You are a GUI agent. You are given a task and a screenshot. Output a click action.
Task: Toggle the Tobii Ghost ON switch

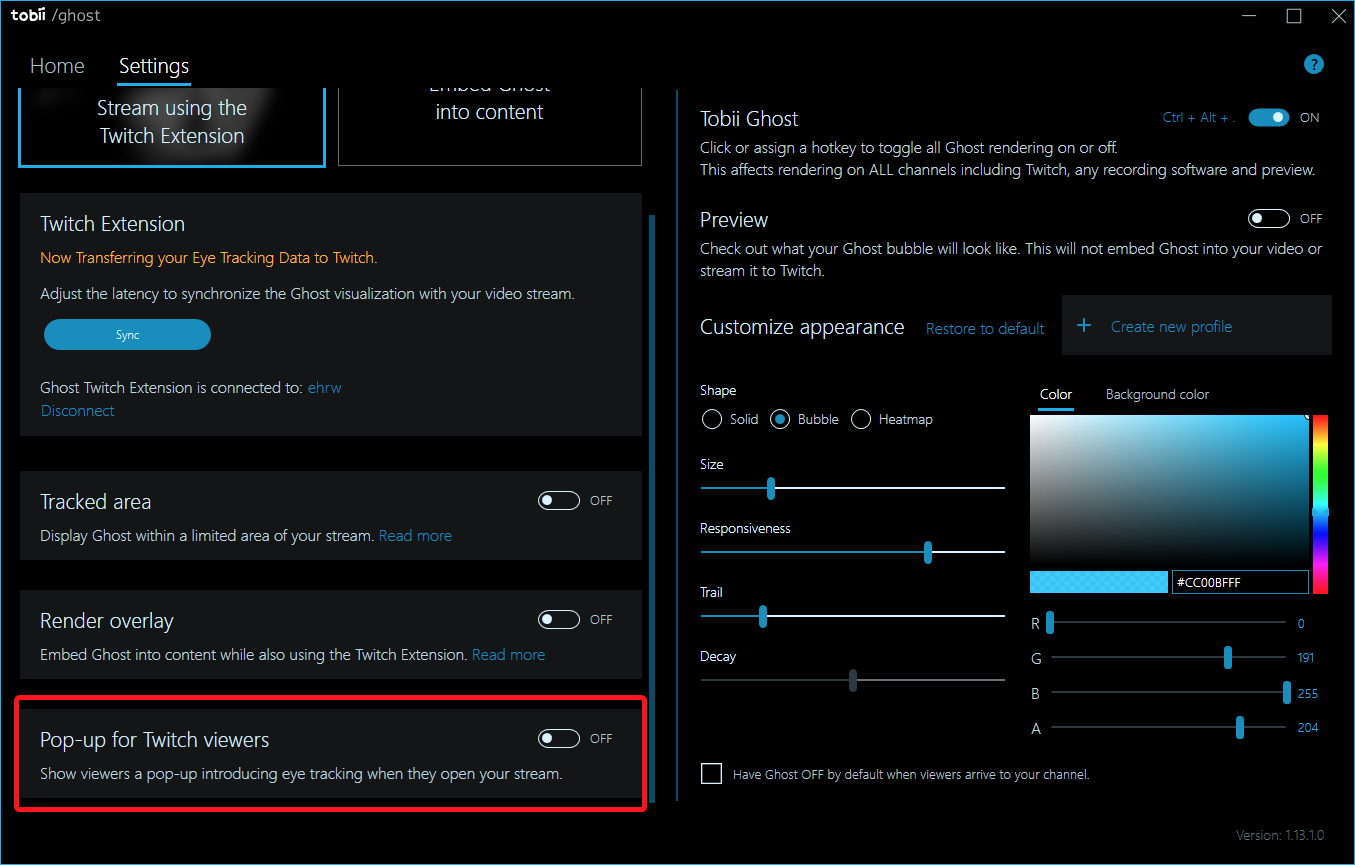(1268, 117)
